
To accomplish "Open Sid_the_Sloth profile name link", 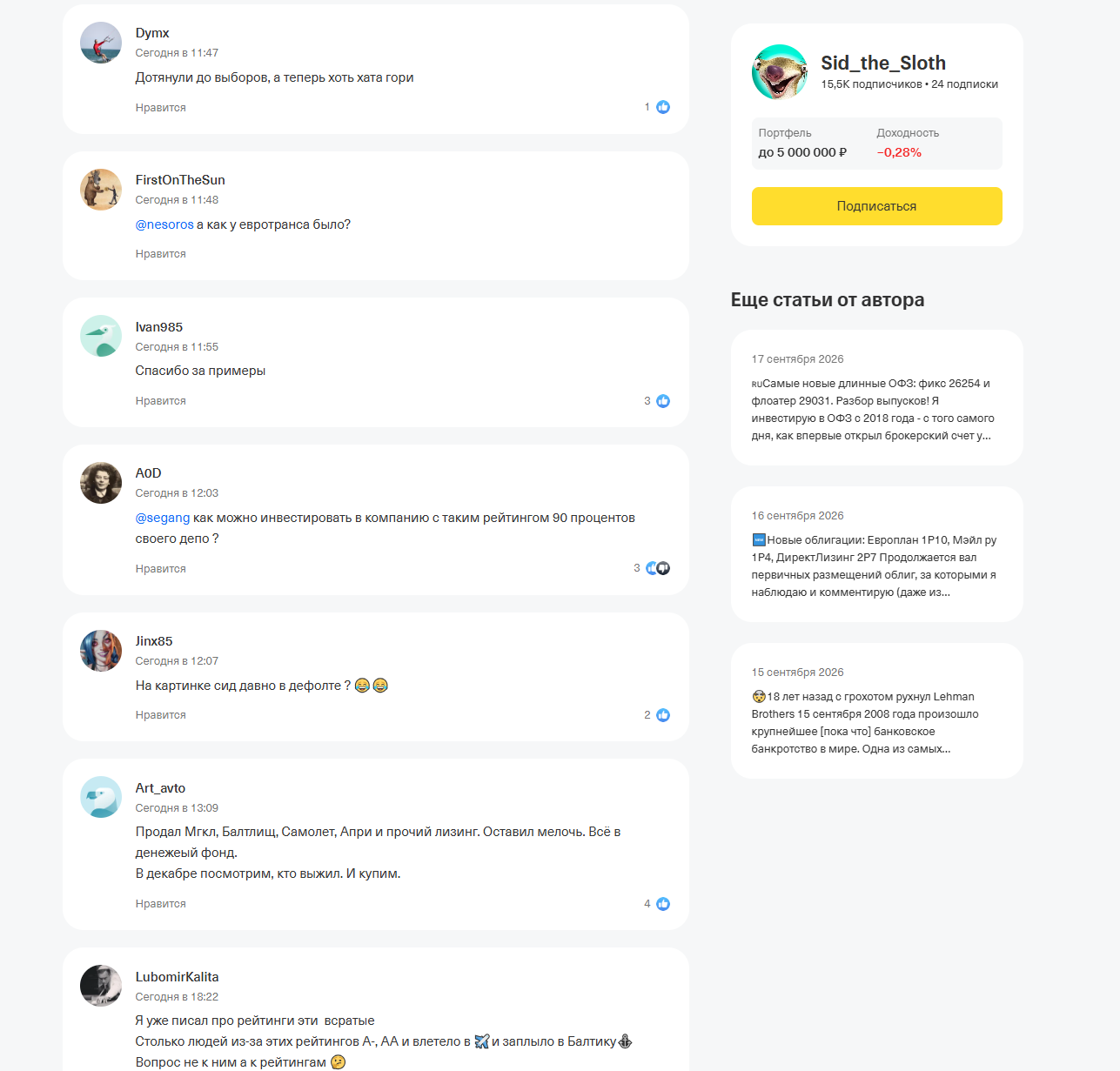I will click(883, 63).
